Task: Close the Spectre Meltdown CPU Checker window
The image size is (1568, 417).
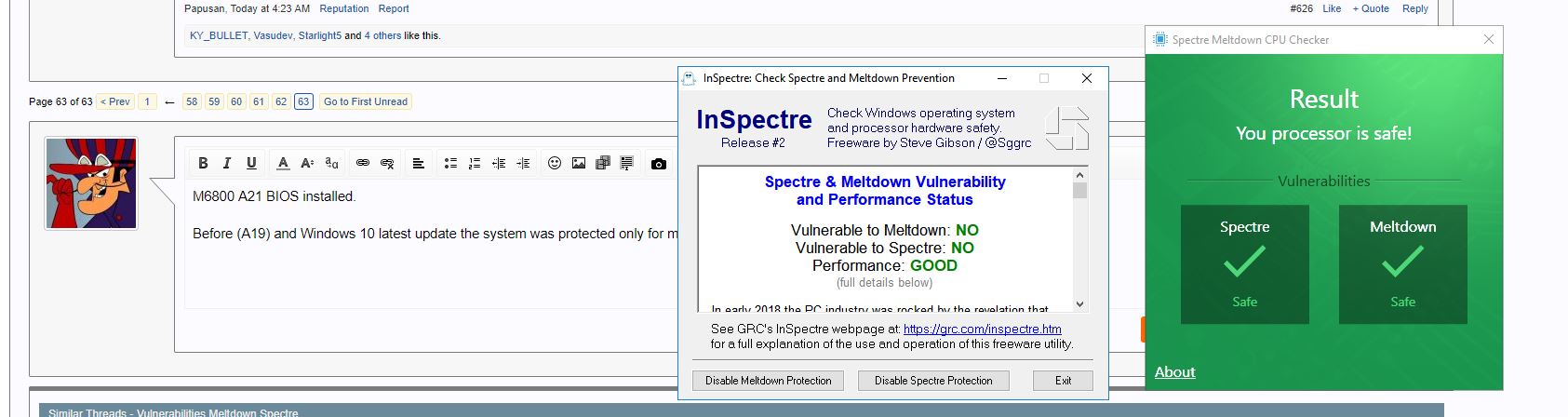Action: tap(1488, 39)
